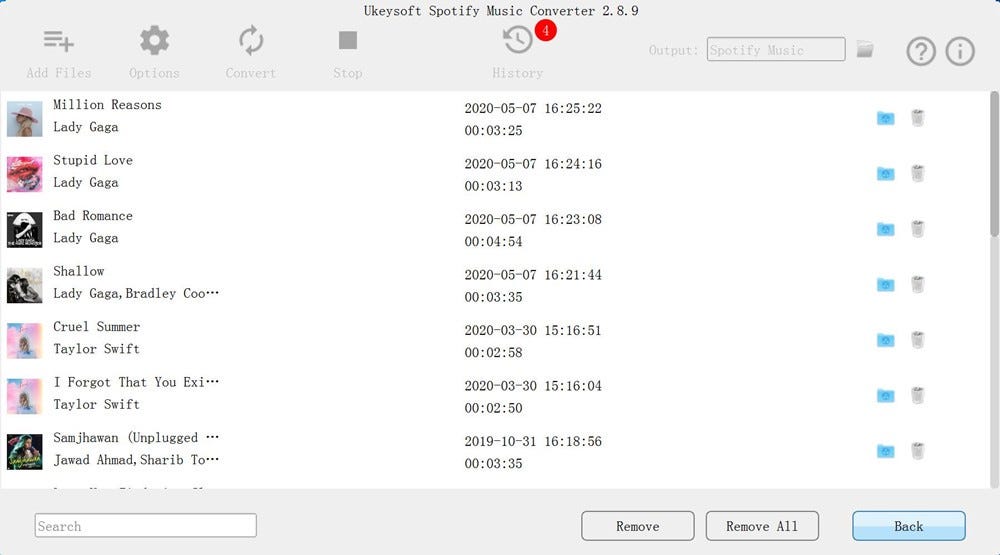Open folder for Bad Romance
Viewport: 1000px width, 555px height.
click(885, 229)
